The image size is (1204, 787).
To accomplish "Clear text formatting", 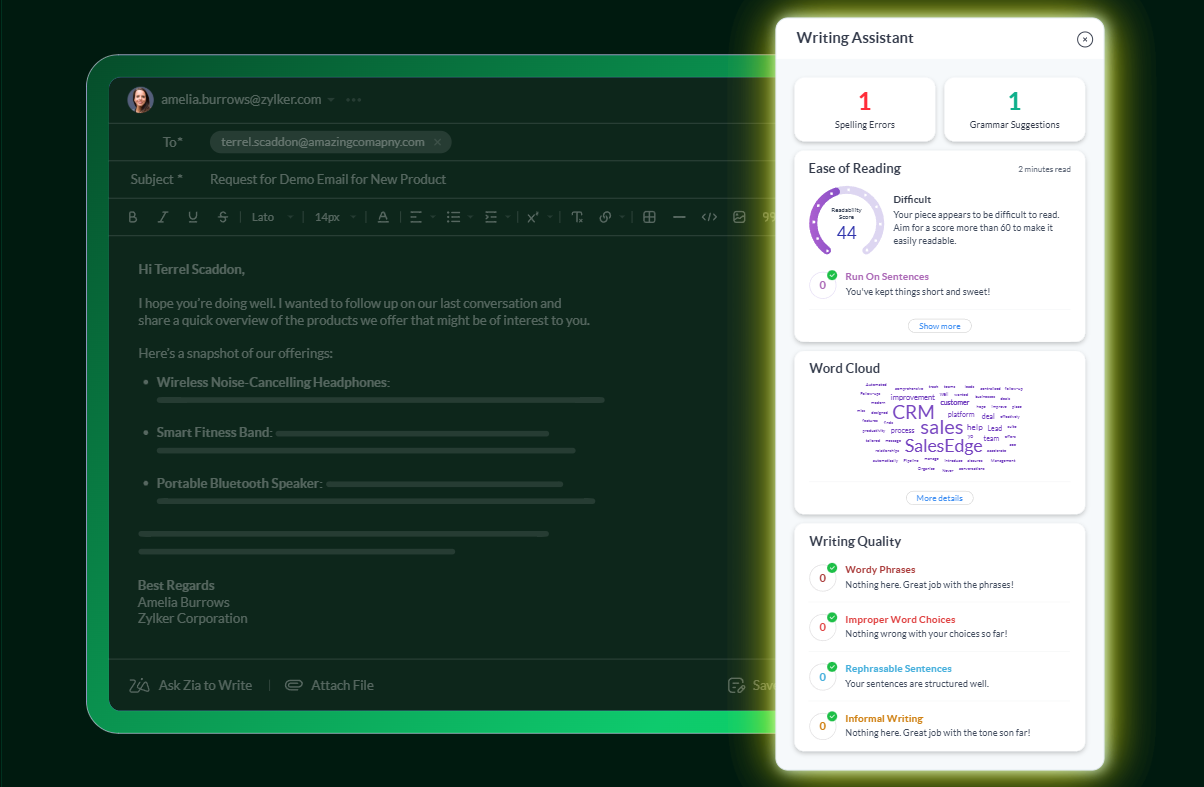I will [x=577, y=217].
